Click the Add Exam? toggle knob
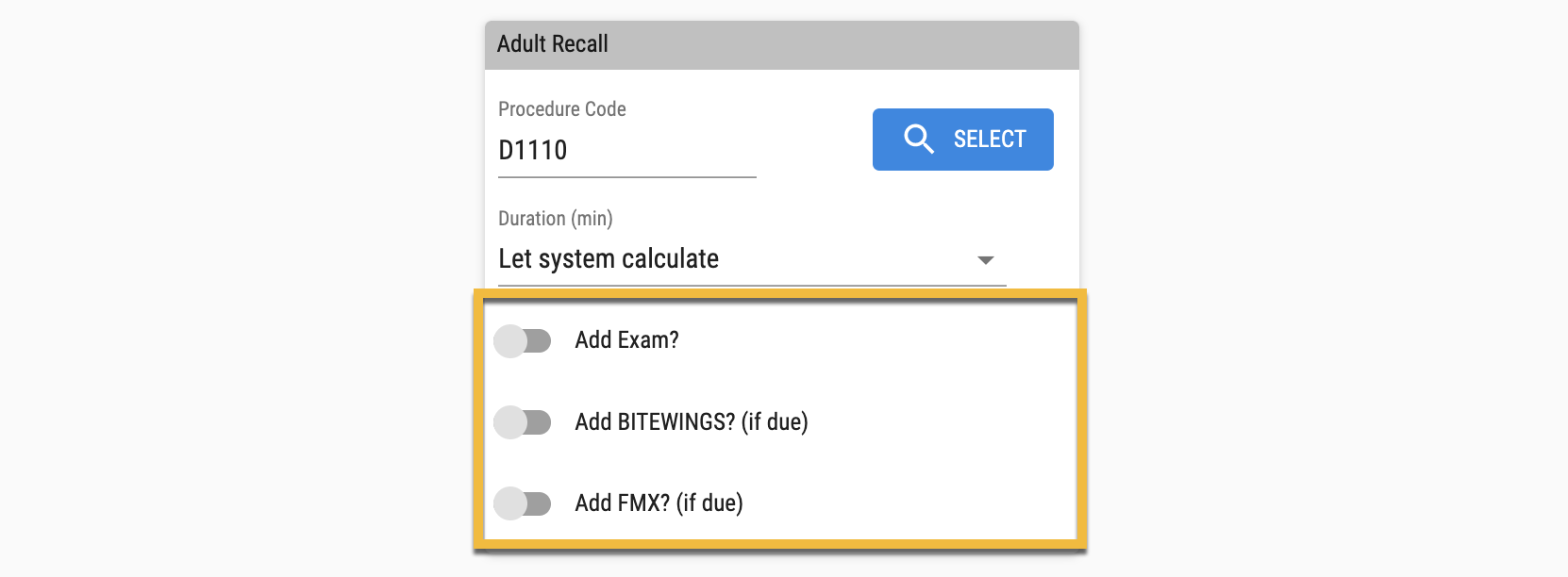This screenshot has height=577, width=1568. coord(510,340)
